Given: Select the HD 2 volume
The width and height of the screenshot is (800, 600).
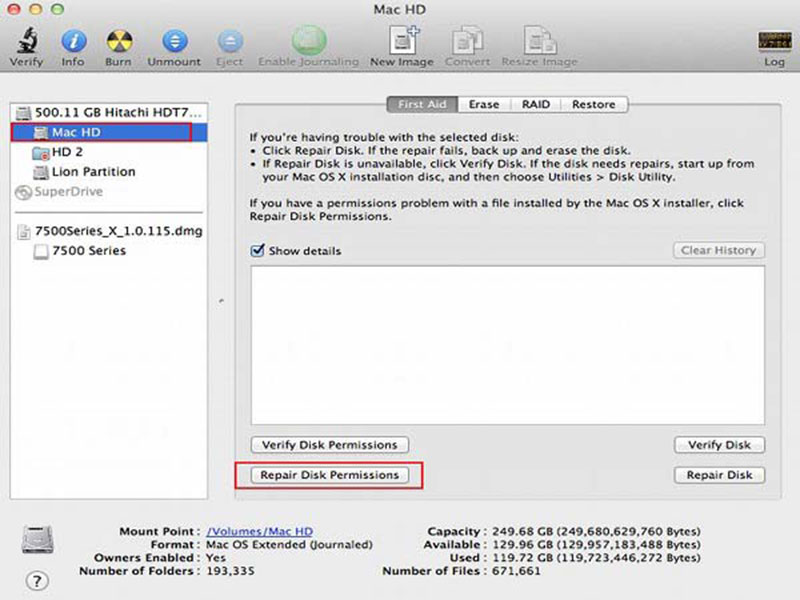Looking at the screenshot, I should pos(67,152).
